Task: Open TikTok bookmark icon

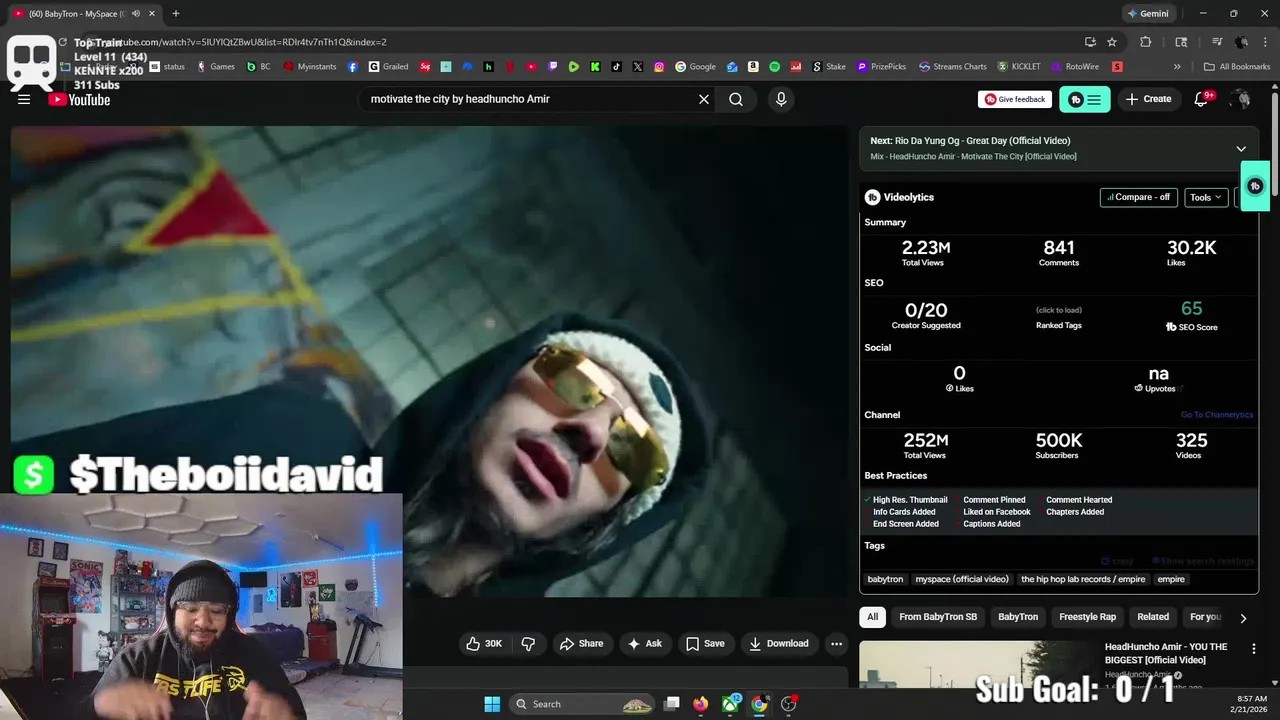Action: [616, 67]
